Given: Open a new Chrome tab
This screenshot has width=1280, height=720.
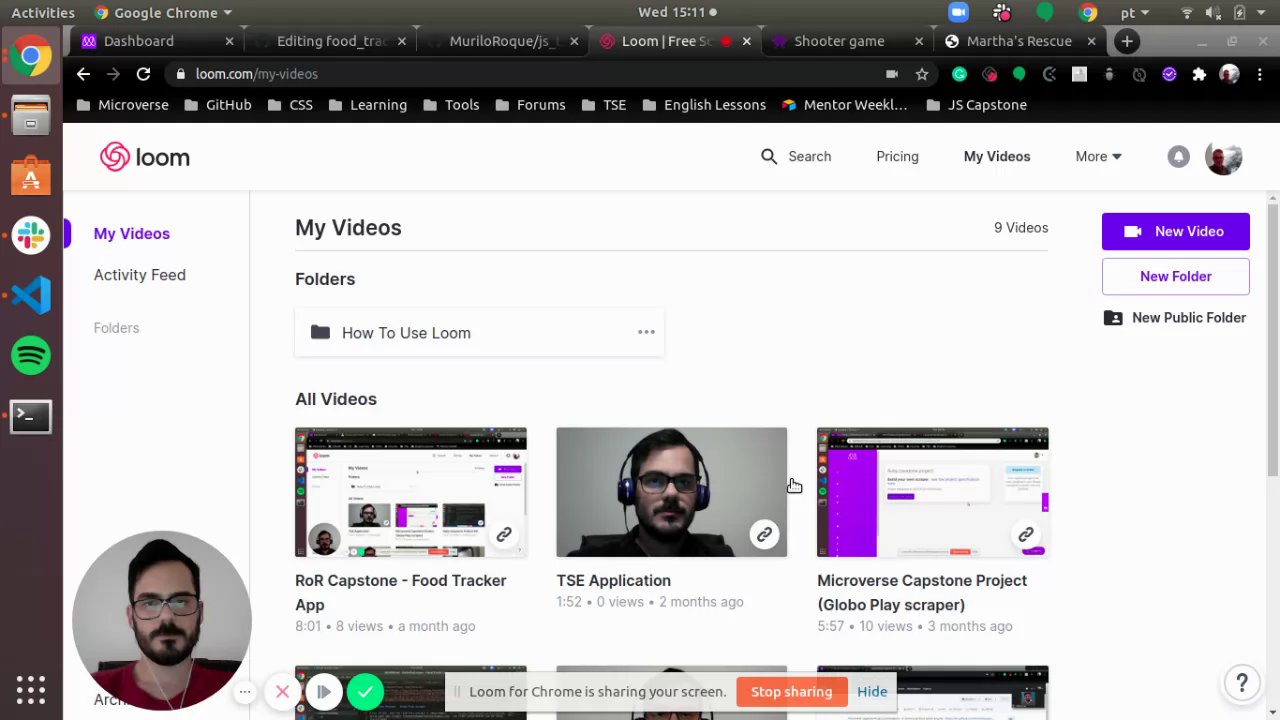Looking at the screenshot, I should (x=1127, y=41).
